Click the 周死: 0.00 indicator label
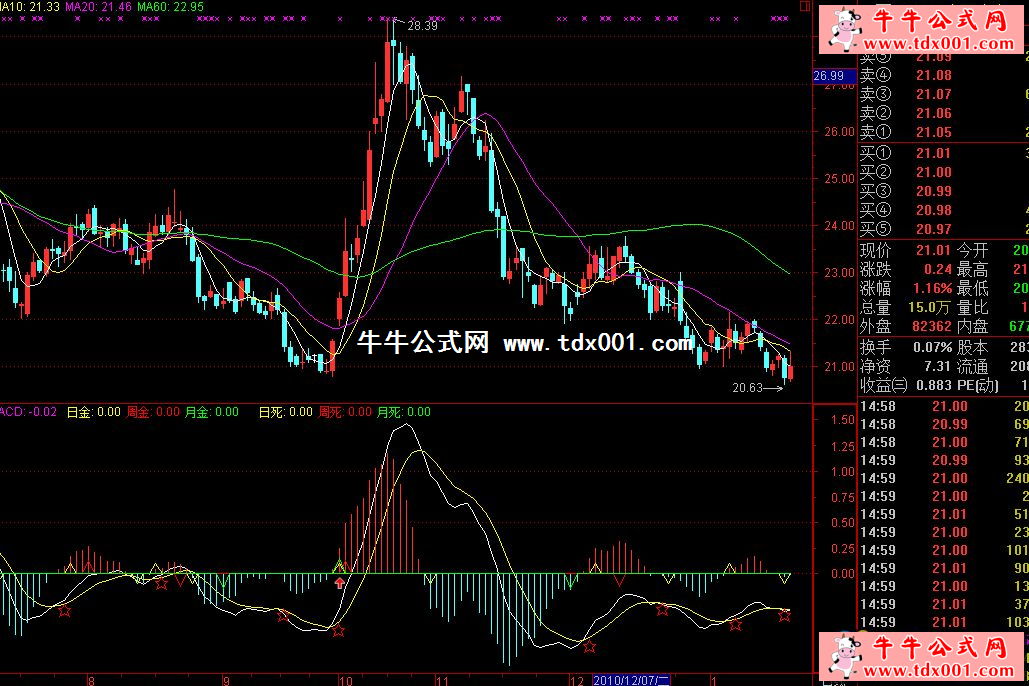Viewport: 1029px width, 686px height. pyautogui.click(x=345, y=412)
